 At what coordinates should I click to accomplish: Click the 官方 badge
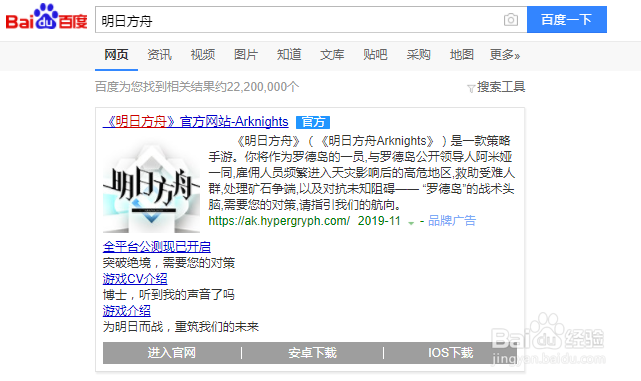313,122
